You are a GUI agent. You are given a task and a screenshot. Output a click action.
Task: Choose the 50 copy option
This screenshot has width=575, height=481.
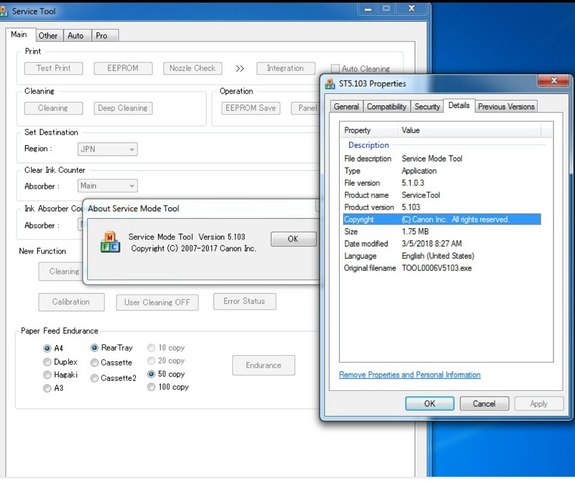[x=151, y=374]
